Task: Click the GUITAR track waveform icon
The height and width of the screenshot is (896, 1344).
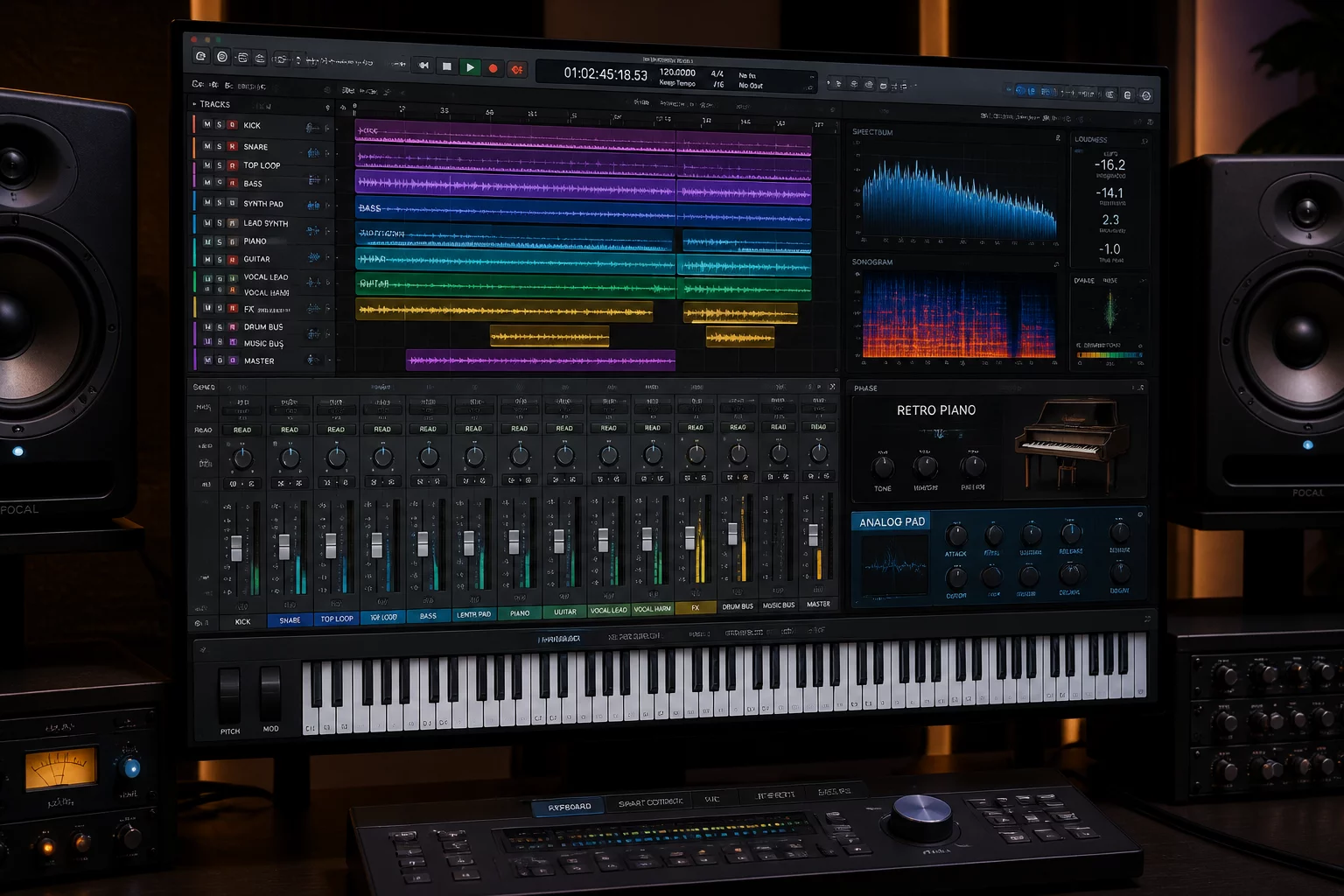Action: pyautogui.click(x=314, y=257)
